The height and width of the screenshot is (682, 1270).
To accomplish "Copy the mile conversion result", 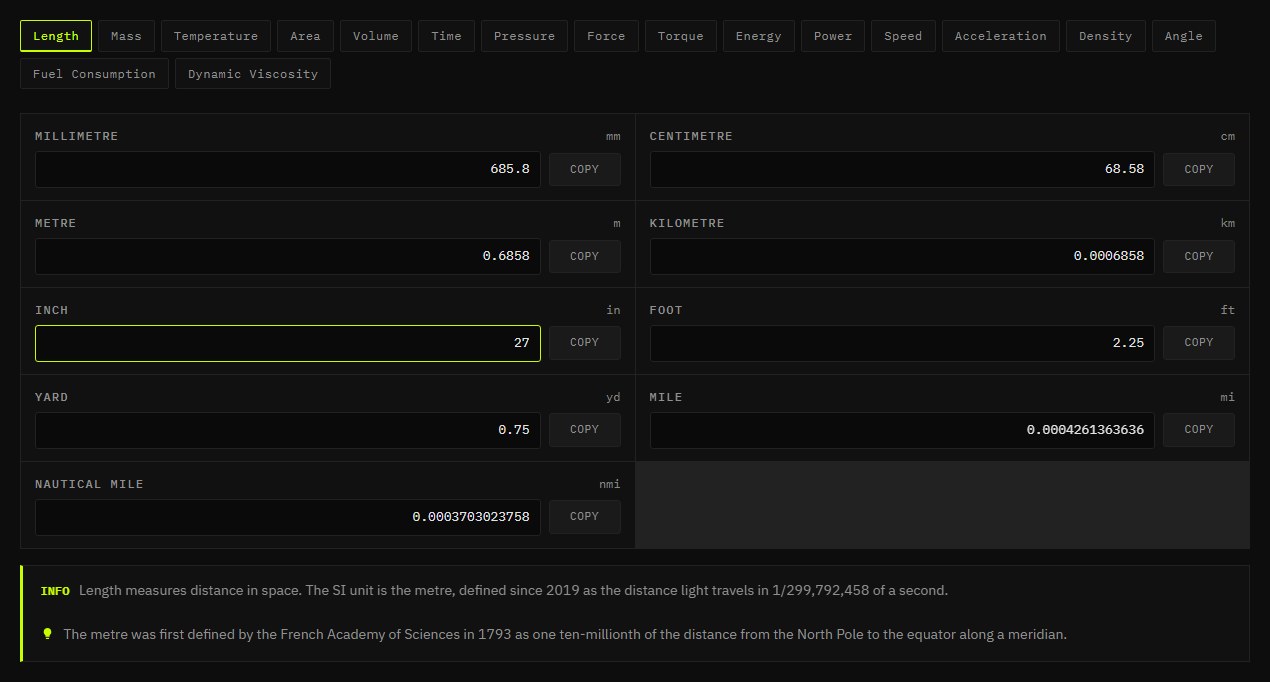I will [x=1199, y=429].
